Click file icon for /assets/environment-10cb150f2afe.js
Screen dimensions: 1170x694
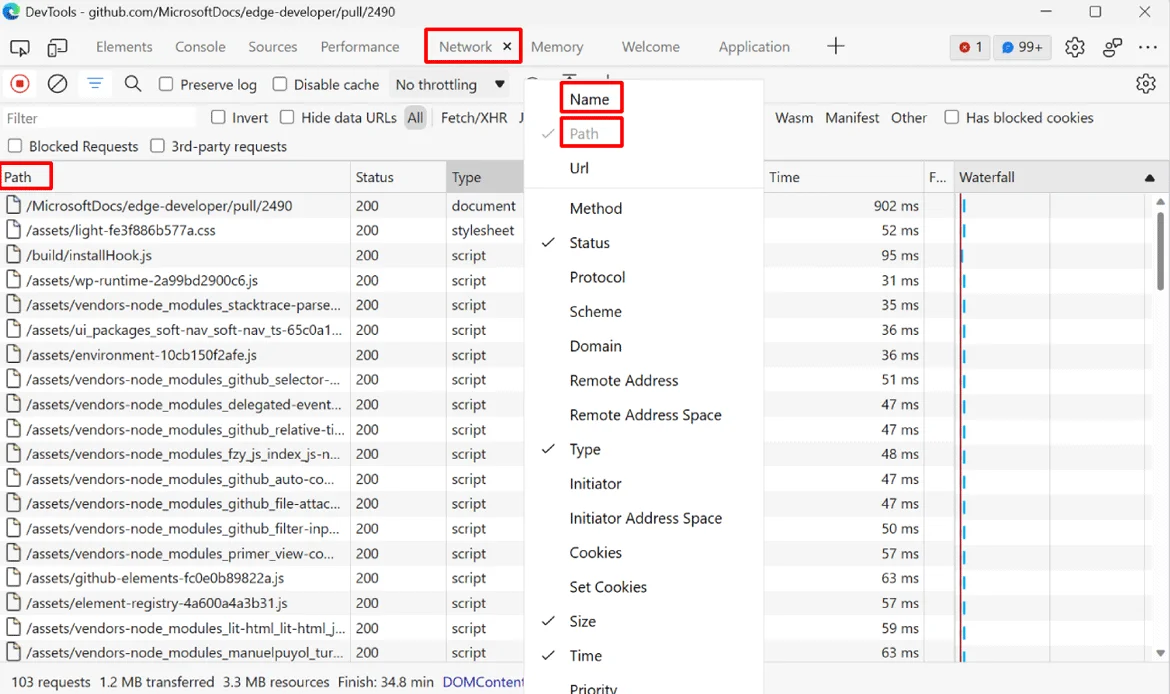click(13, 354)
